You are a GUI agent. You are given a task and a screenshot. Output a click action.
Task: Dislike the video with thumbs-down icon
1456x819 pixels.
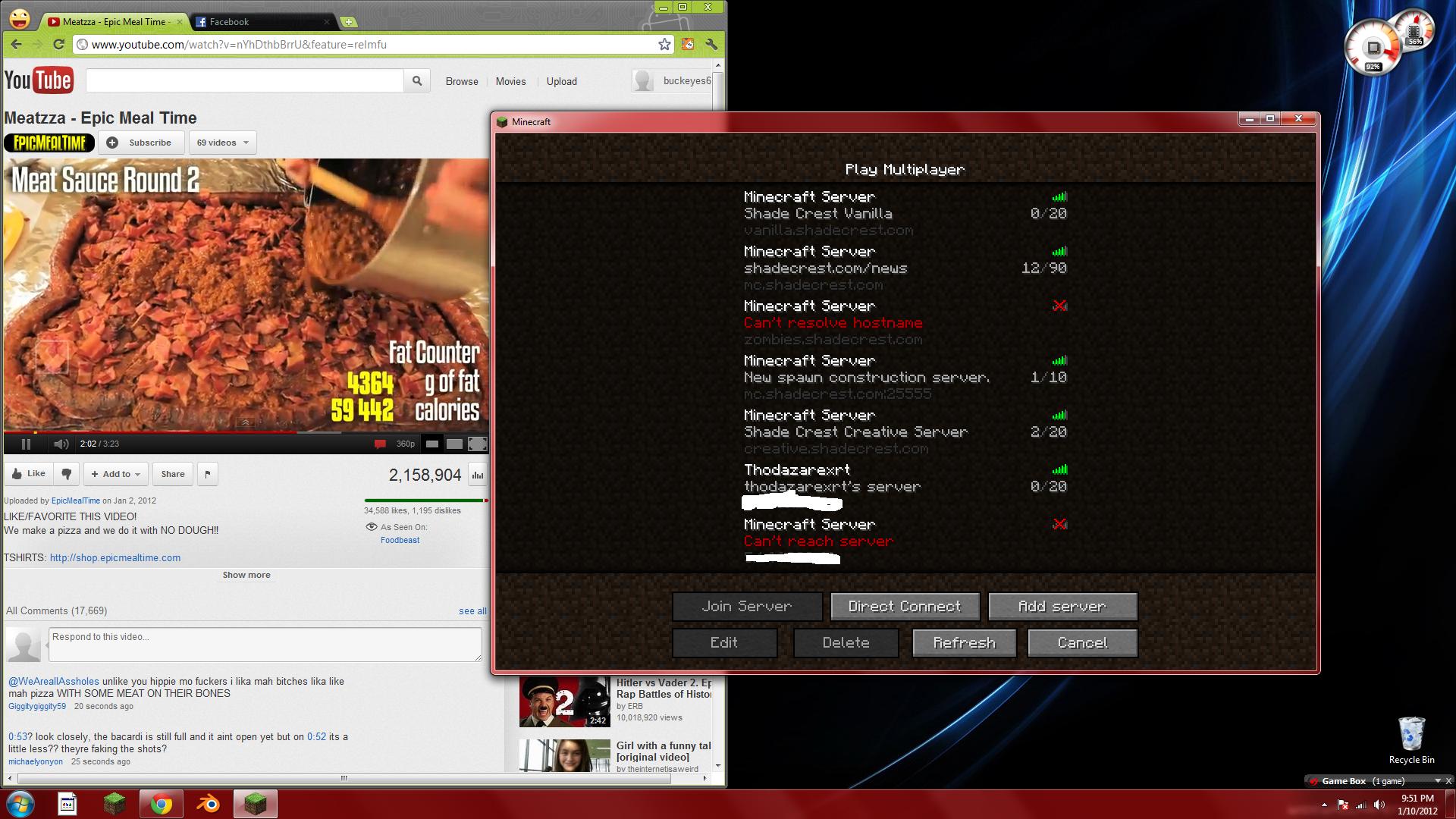67,474
